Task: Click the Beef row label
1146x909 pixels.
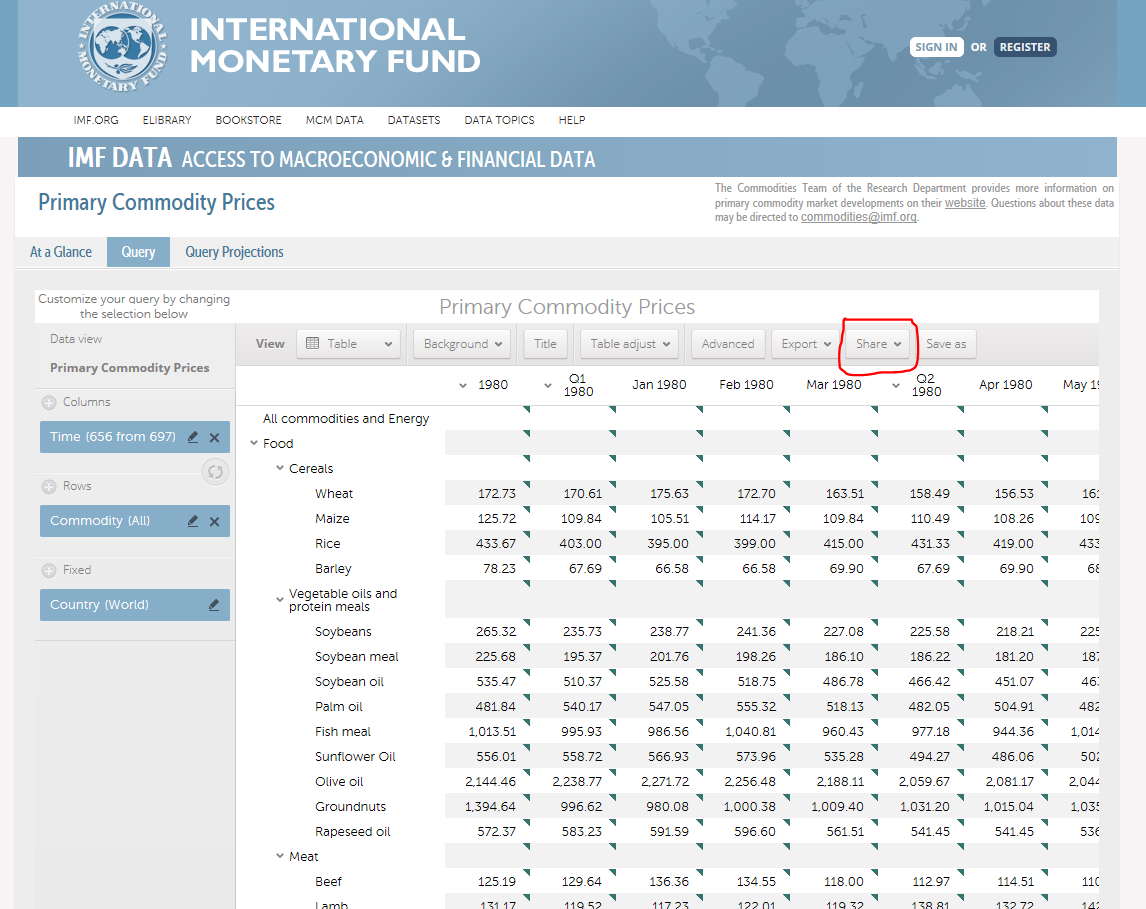Action: [x=329, y=882]
